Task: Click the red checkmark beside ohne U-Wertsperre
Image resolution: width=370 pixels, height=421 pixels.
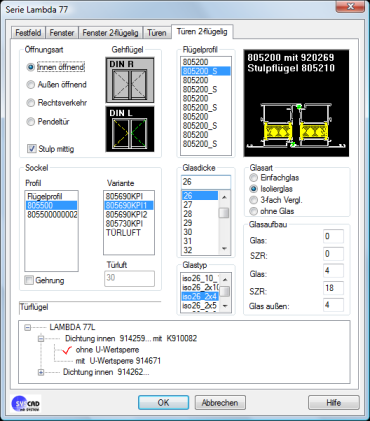Action: pos(67,350)
